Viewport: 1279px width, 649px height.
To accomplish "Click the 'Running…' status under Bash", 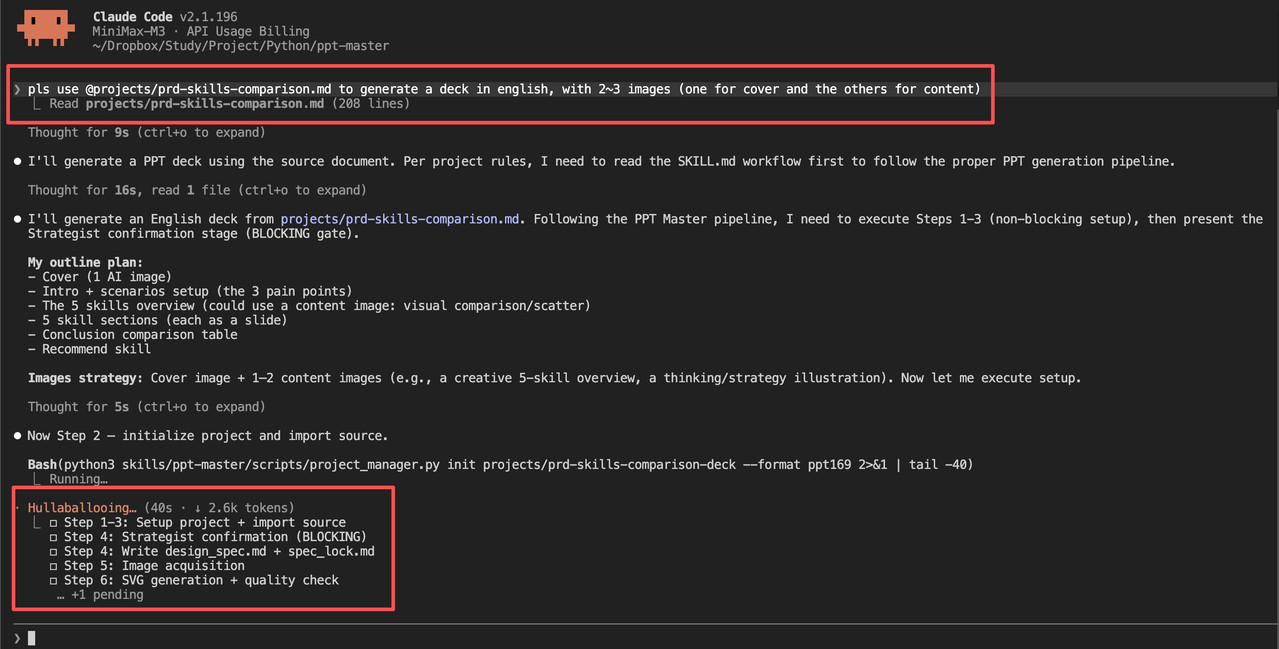I will (78, 479).
